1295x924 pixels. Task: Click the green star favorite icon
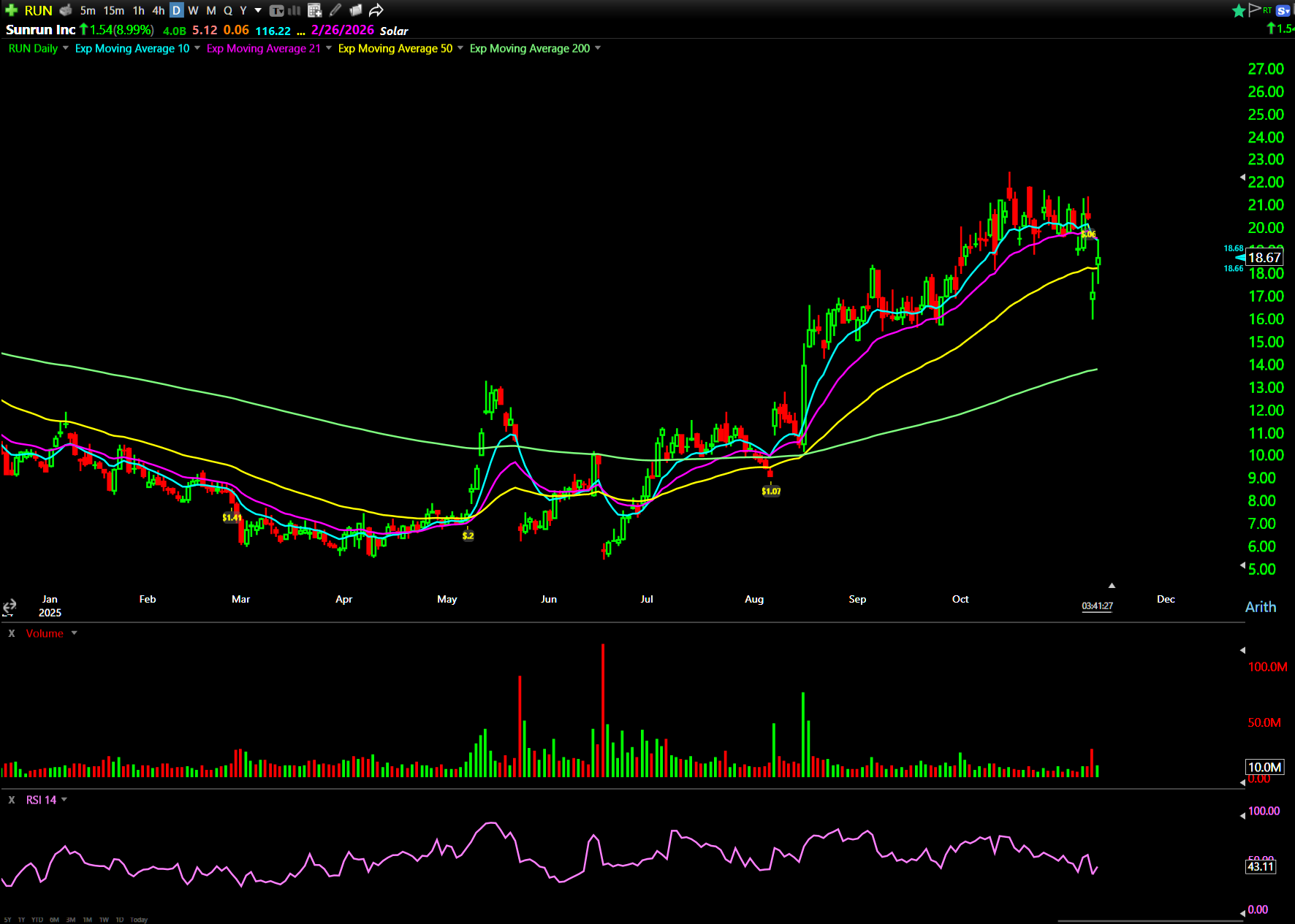pyautogui.click(x=1239, y=10)
